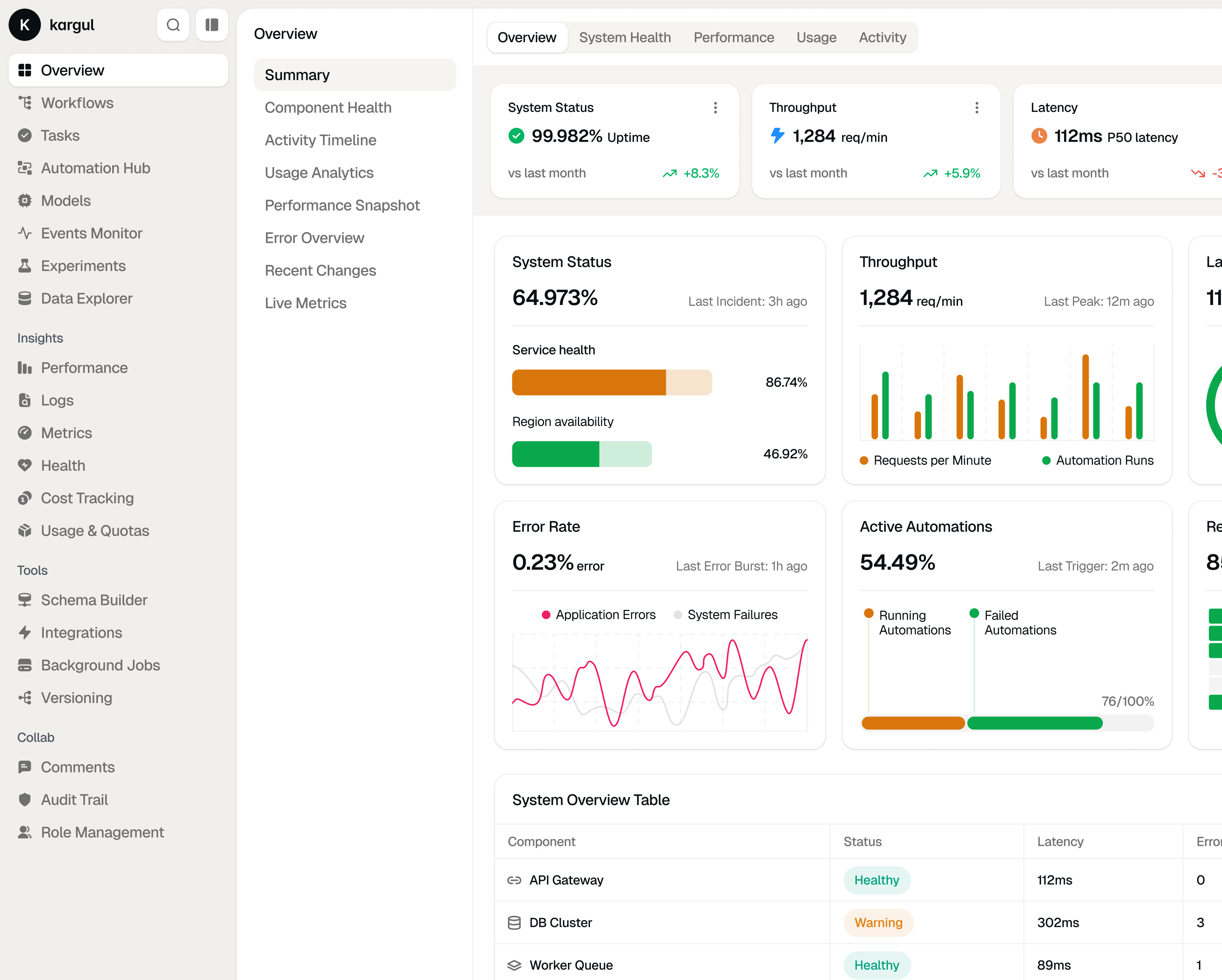The image size is (1222, 980).
Task: Click the Automation Hub icon
Action: pos(24,168)
